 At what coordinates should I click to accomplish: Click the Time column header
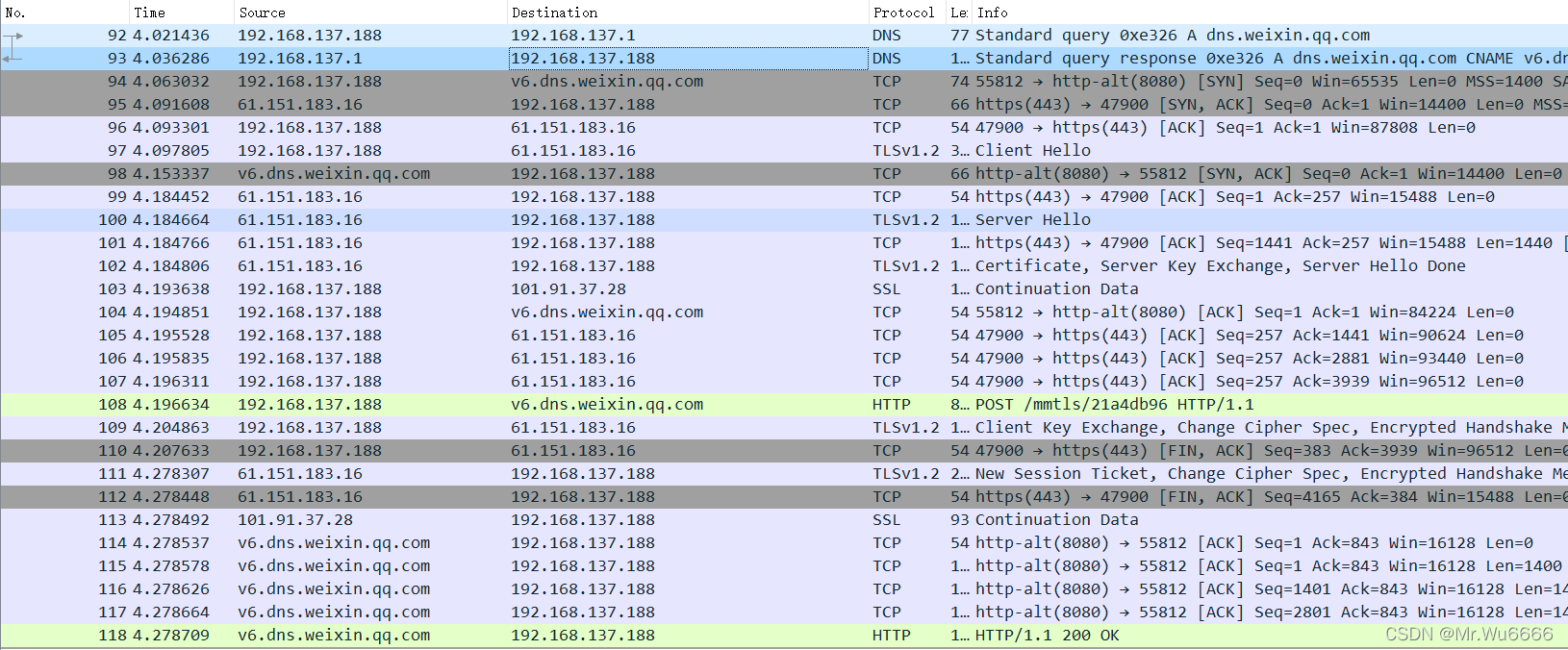pyautogui.click(x=150, y=12)
